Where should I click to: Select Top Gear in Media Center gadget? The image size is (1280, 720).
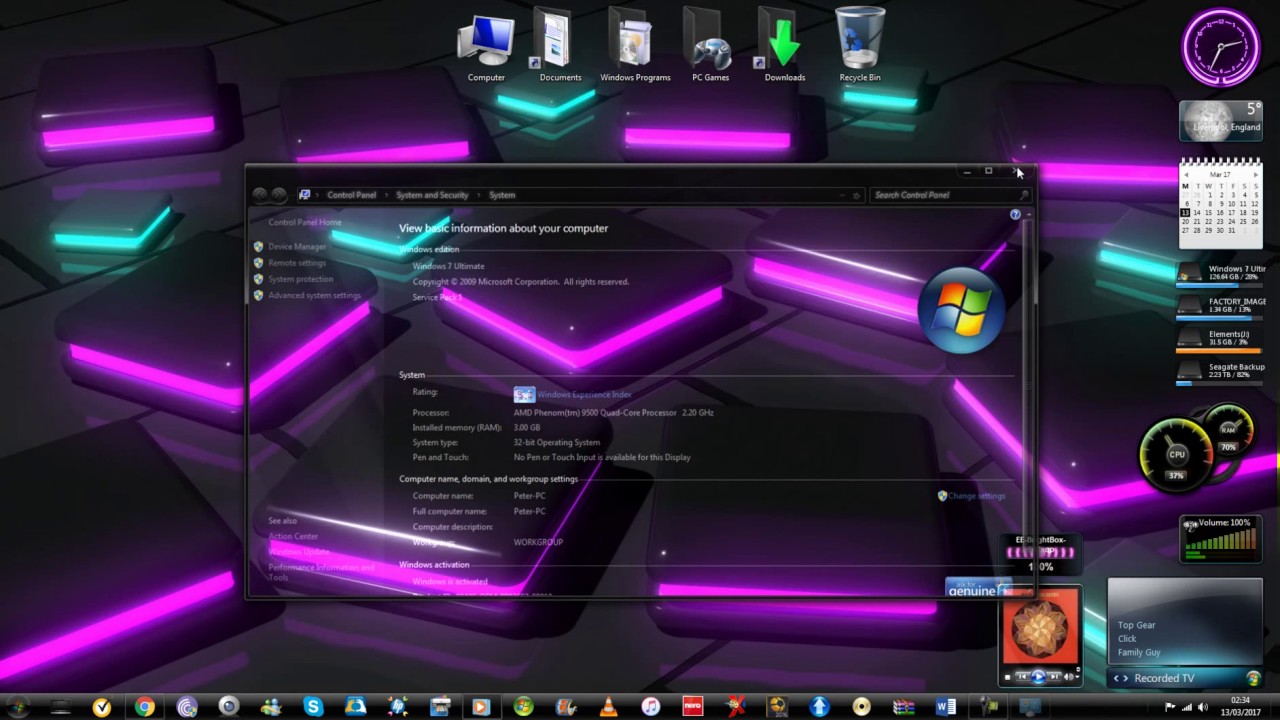1137,625
